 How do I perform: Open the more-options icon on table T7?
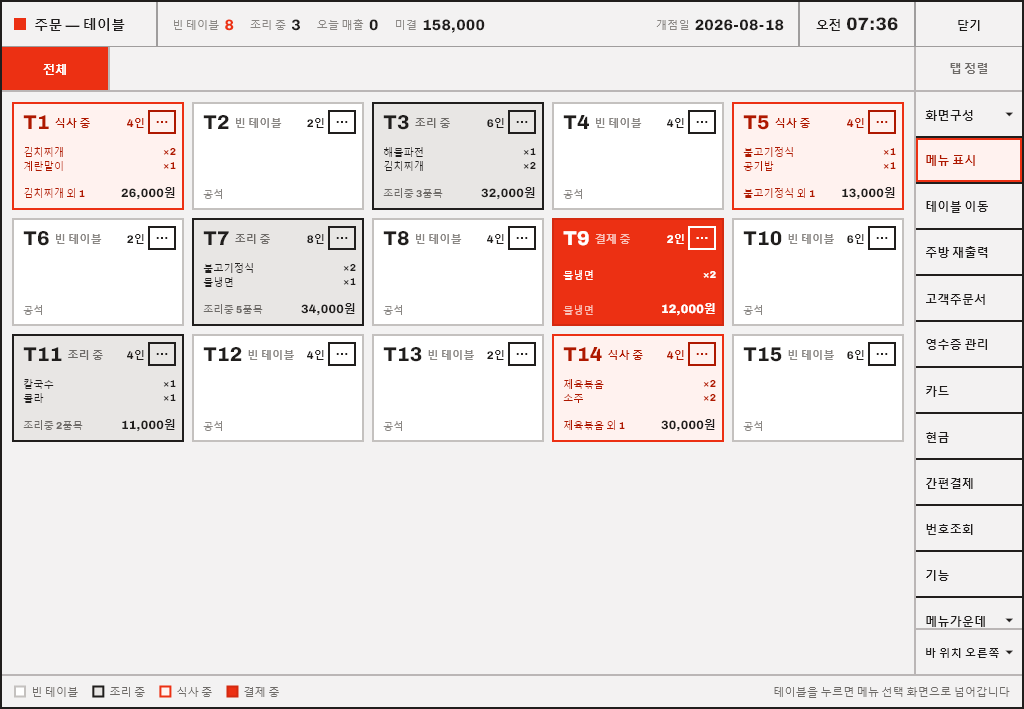click(x=342, y=238)
